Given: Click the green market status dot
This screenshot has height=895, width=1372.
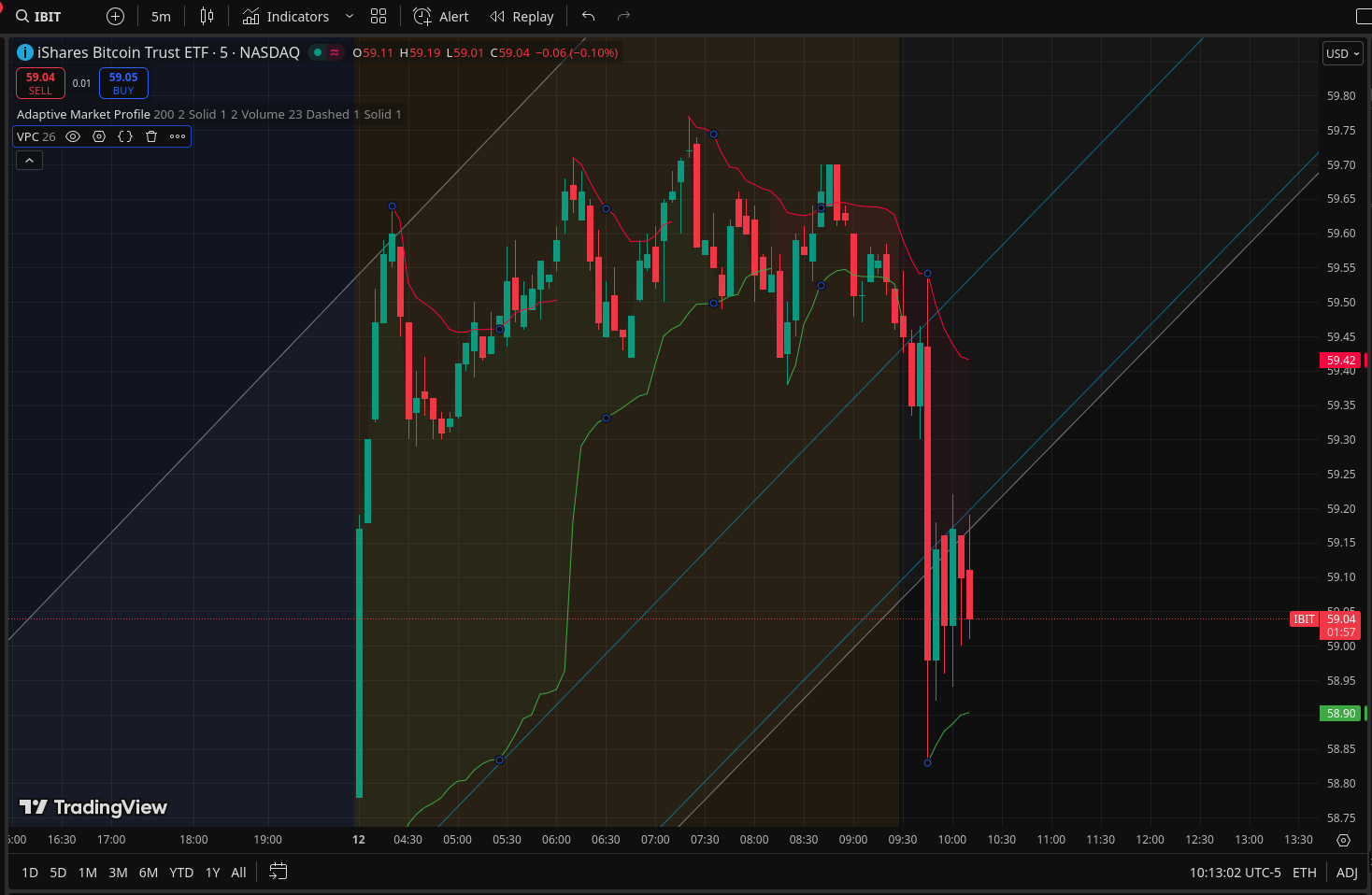Looking at the screenshot, I should [x=318, y=52].
